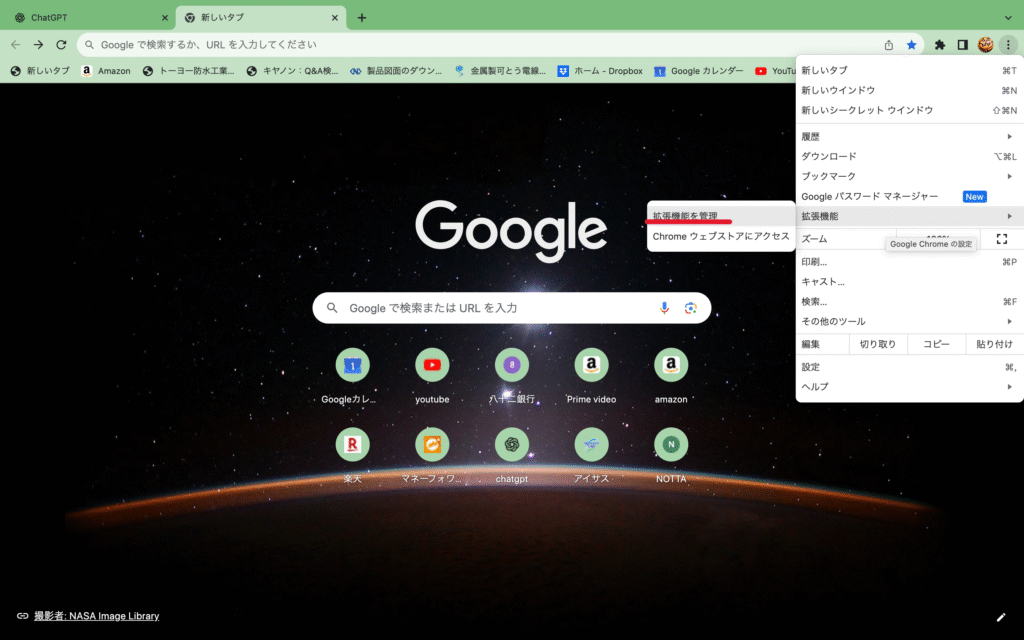
Task: Open the 八十二銀行 shortcut tile
Action: click(512, 376)
